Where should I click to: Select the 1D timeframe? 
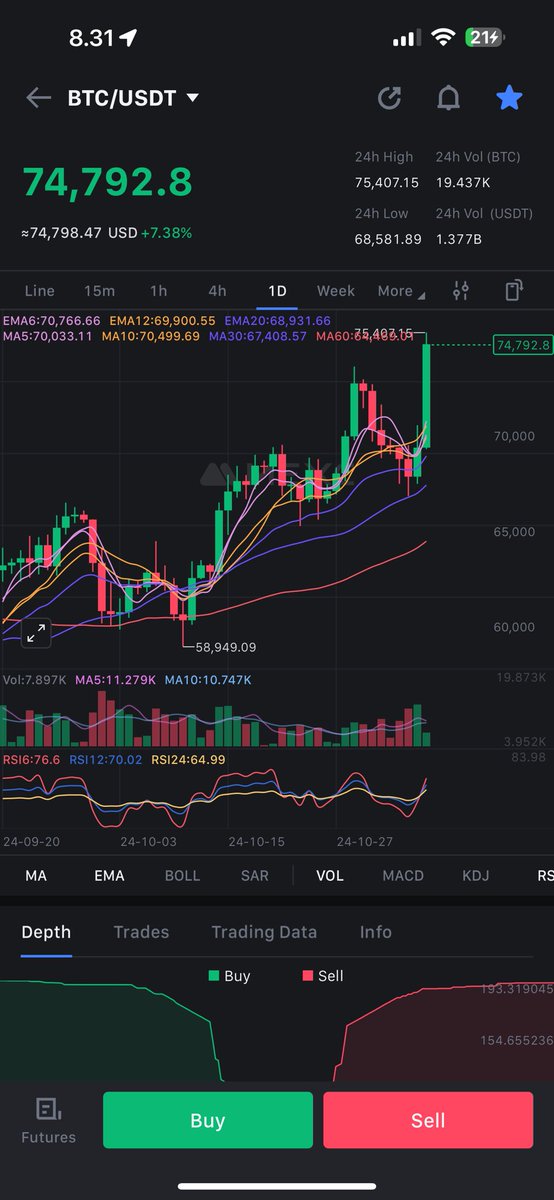click(x=277, y=291)
